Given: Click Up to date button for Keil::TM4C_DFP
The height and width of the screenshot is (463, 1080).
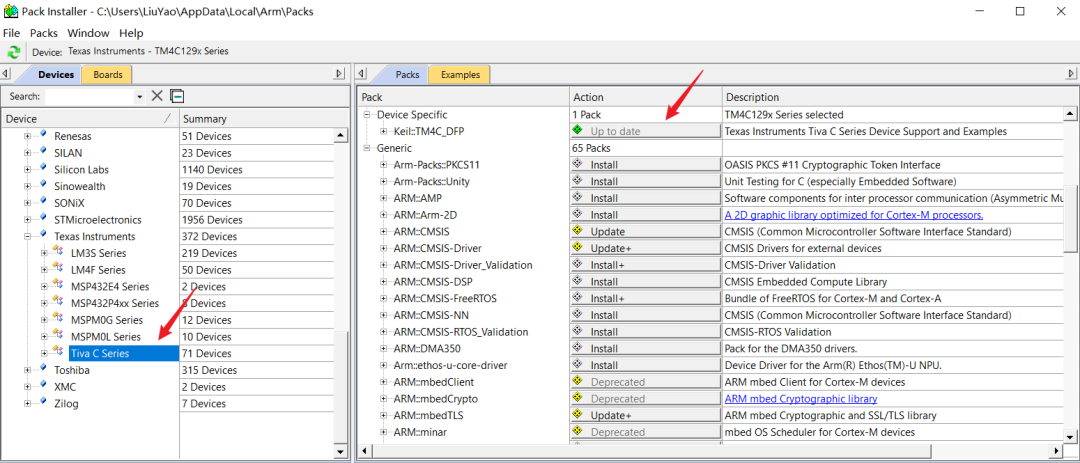Looking at the screenshot, I should tap(645, 131).
